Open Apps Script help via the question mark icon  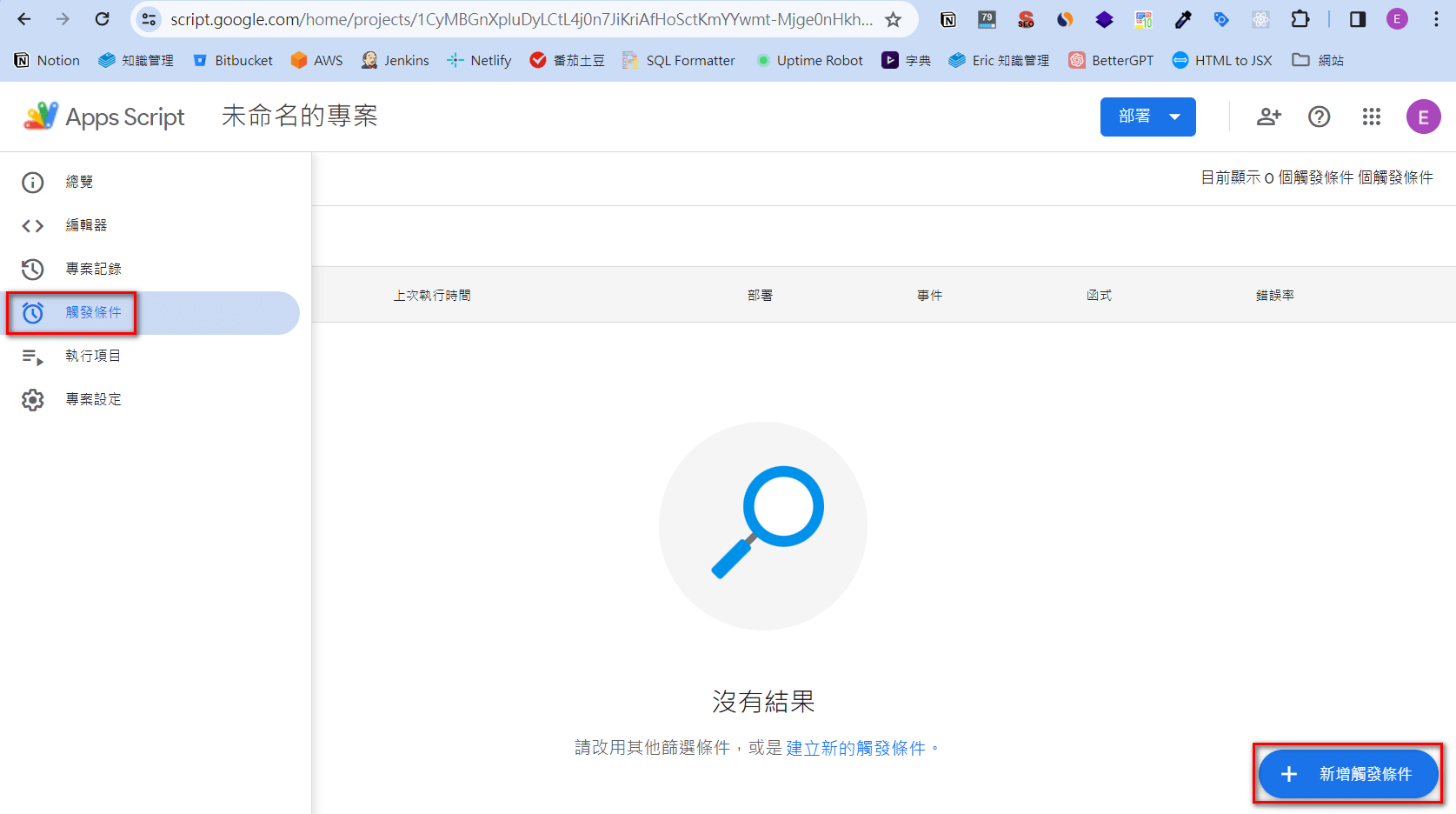(x=1319, y=117)
